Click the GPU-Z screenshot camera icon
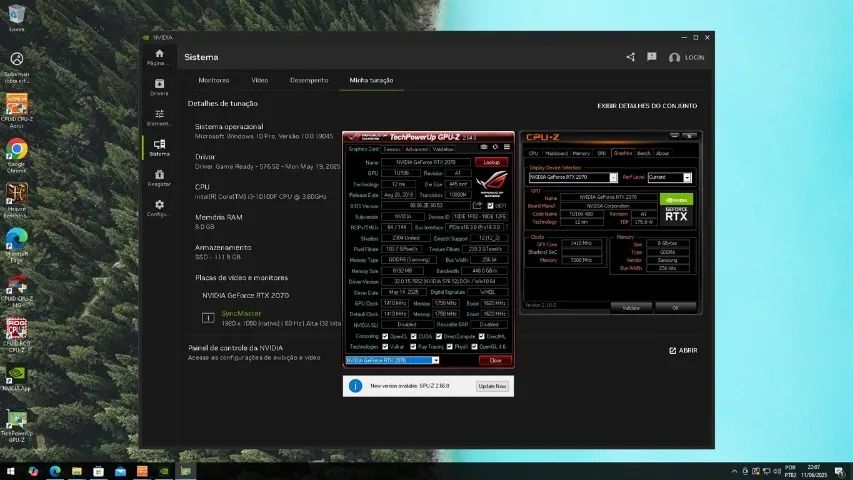This screenshot has width=853, height=480. point(484,148)
